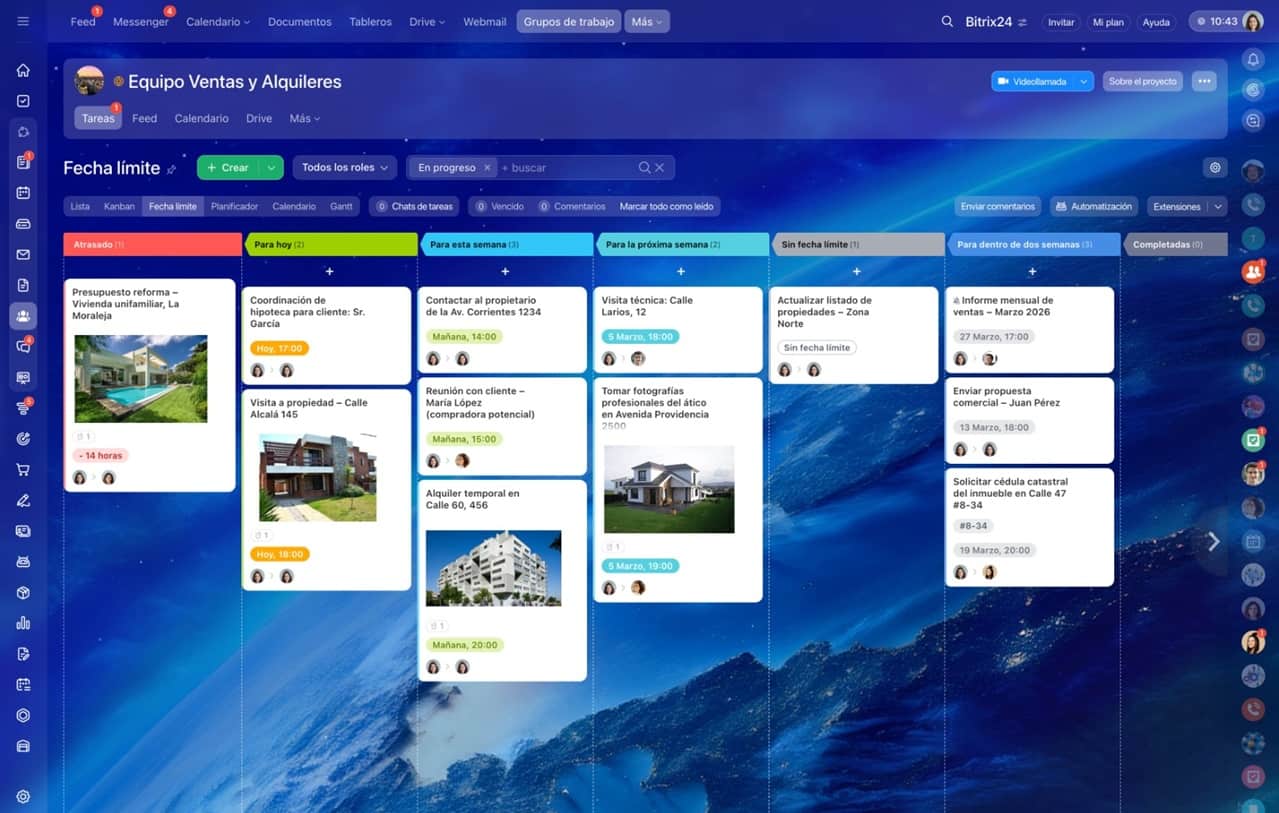Open the Gantt view tab
Screen dimensions: 1279x813
click(x=341, y=206)
